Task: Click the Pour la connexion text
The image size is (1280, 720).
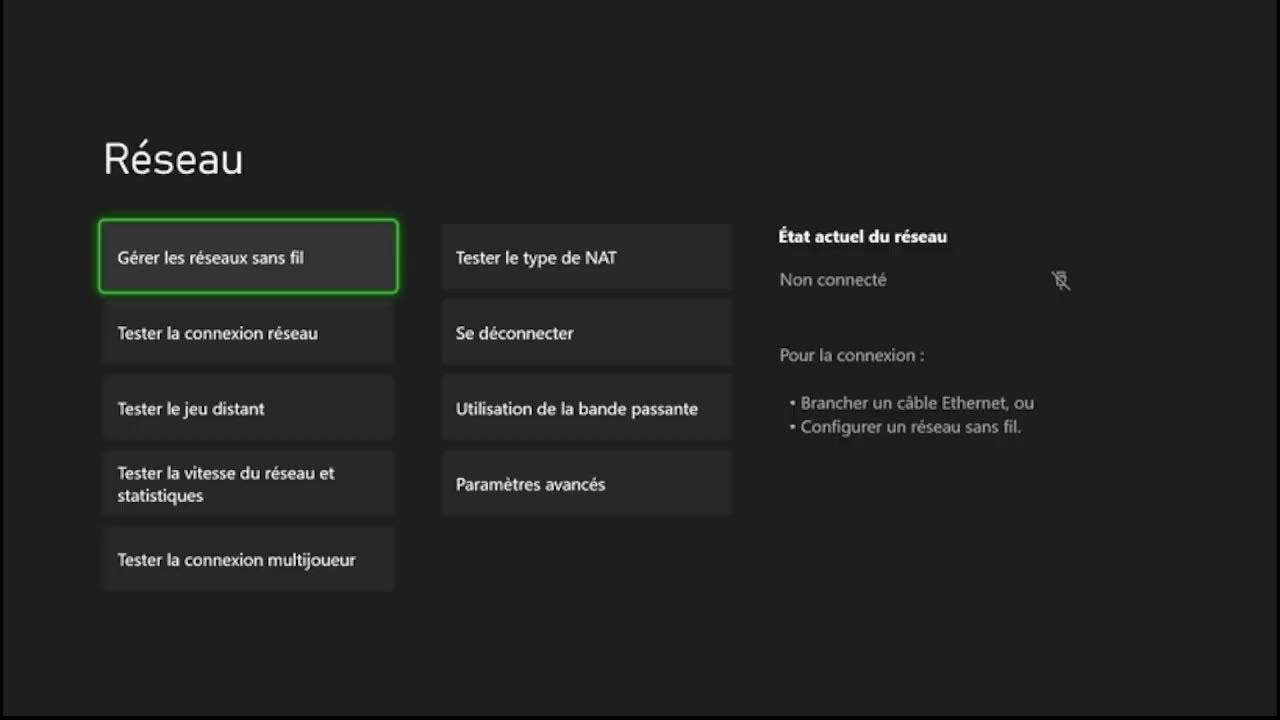Action: tap(852, 355)
